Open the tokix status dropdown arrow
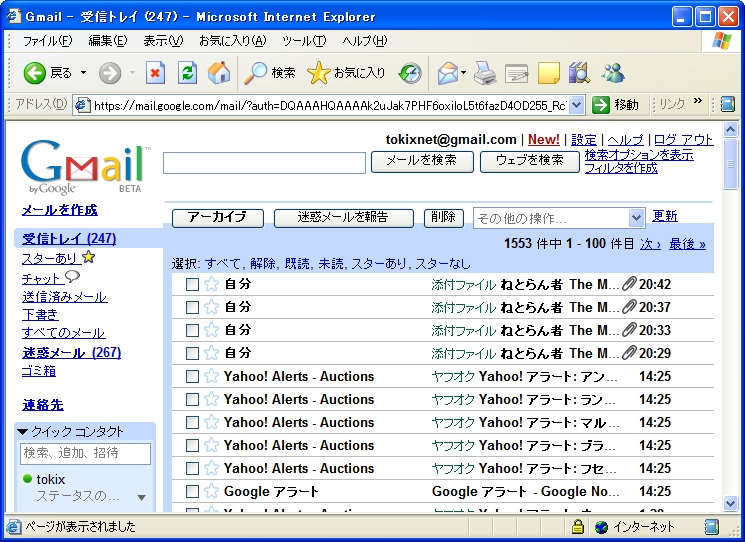Viewport: 745px width, 542px height. coord(141,497)
